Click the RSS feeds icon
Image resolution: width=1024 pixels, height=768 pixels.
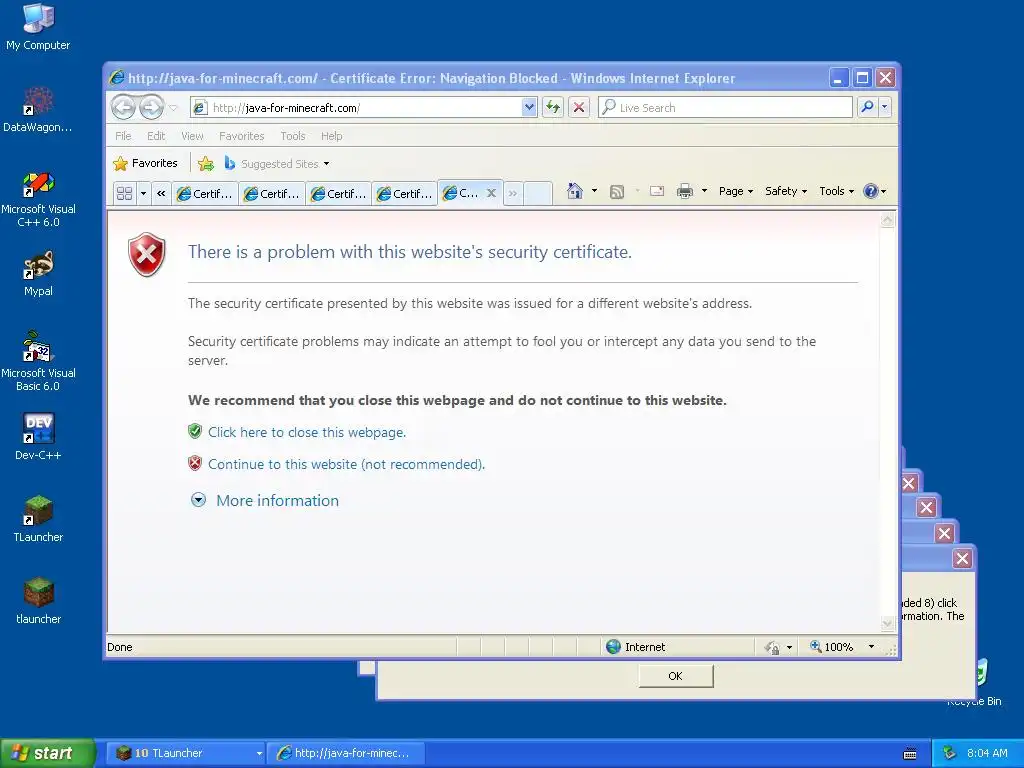616,191
